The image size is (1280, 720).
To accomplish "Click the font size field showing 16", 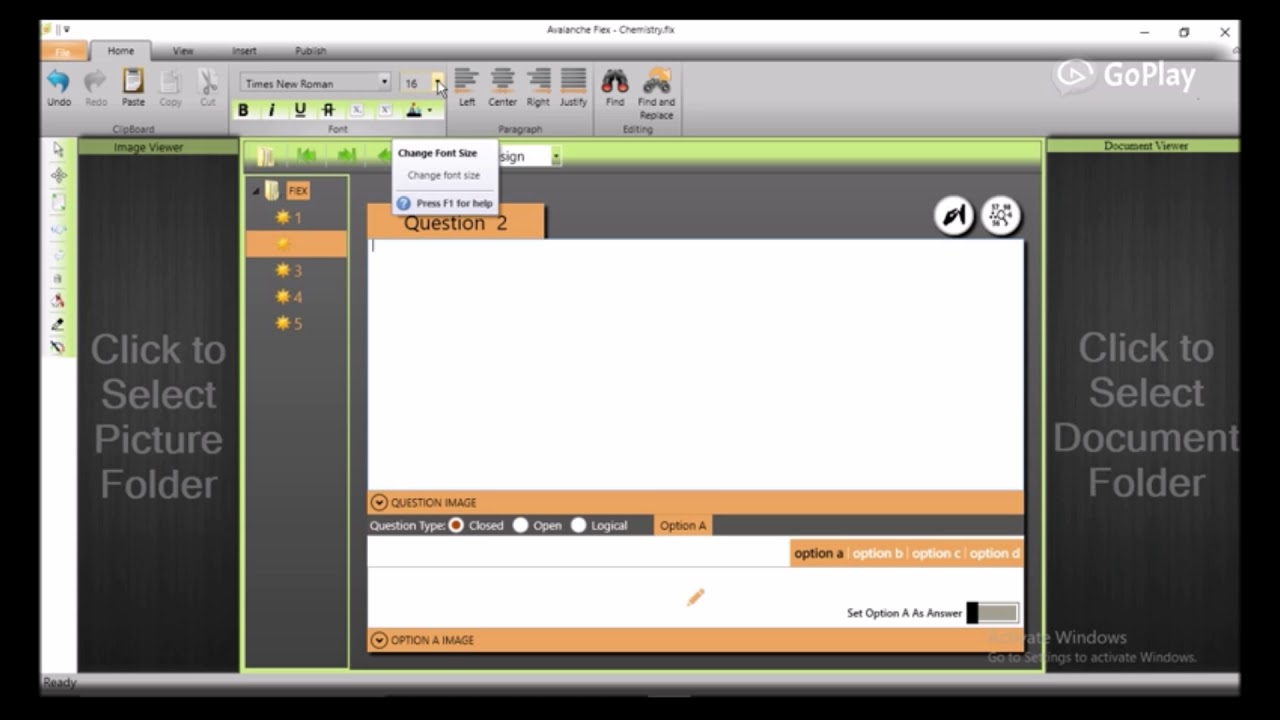I will (416, 83).
